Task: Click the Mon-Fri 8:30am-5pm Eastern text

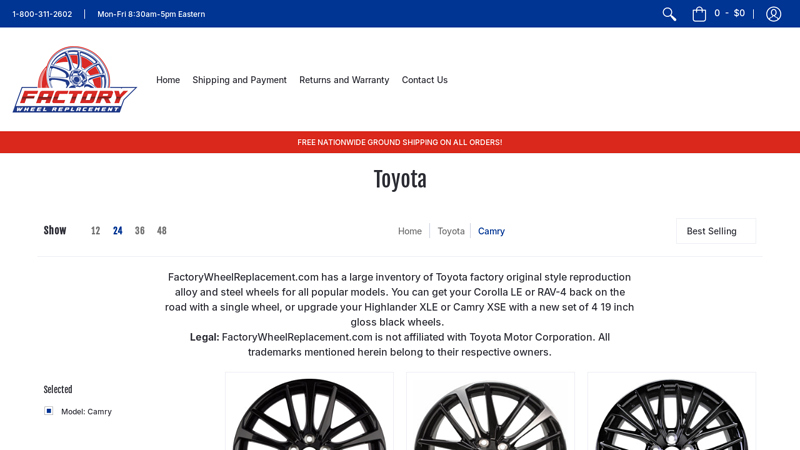Action: pyautogui.click(x=151, y=14)
